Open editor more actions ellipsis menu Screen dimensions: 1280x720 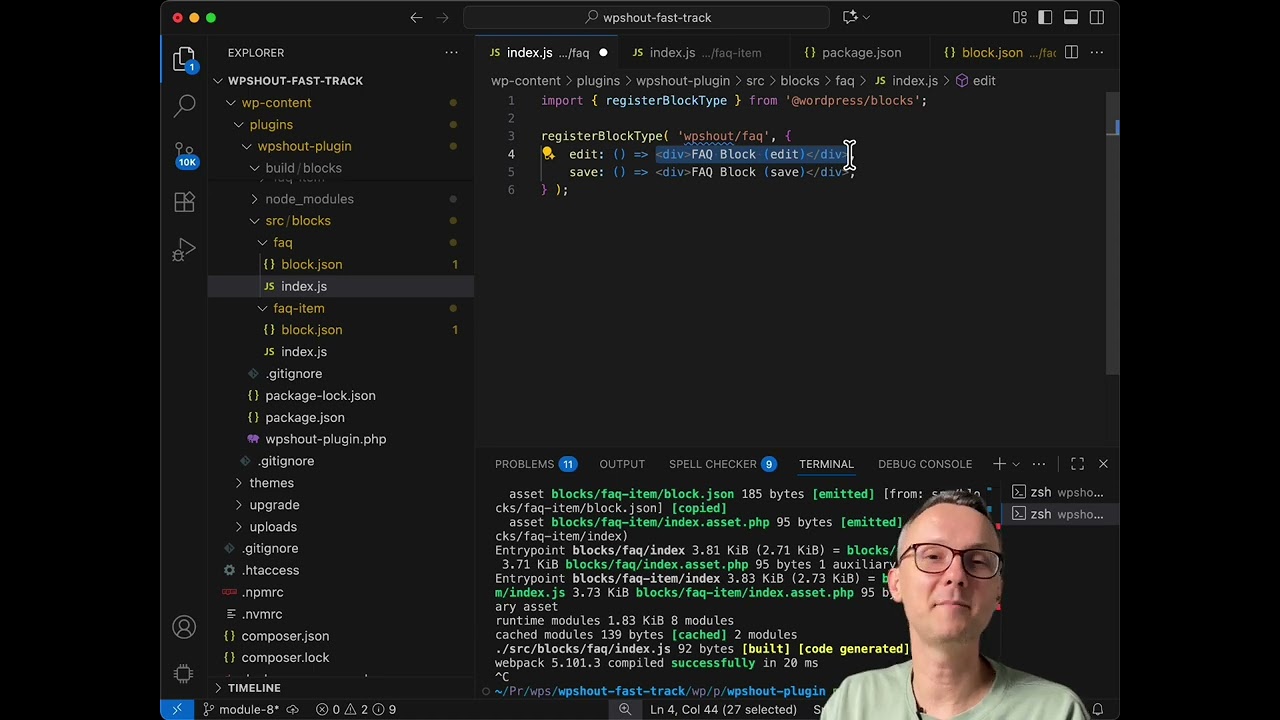(x=1097, y=52)
